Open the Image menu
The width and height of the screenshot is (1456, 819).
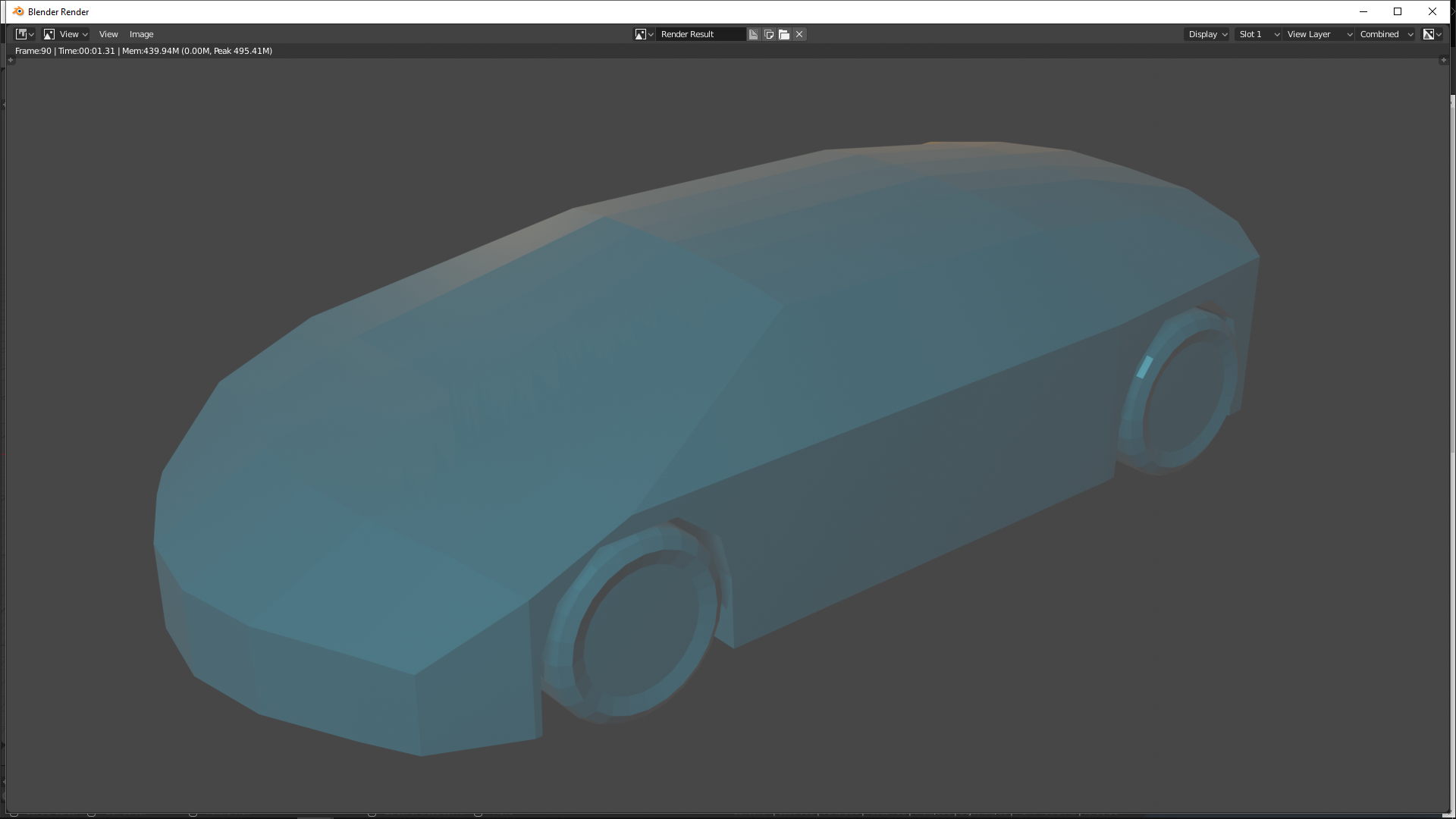[x=141, y=34]
